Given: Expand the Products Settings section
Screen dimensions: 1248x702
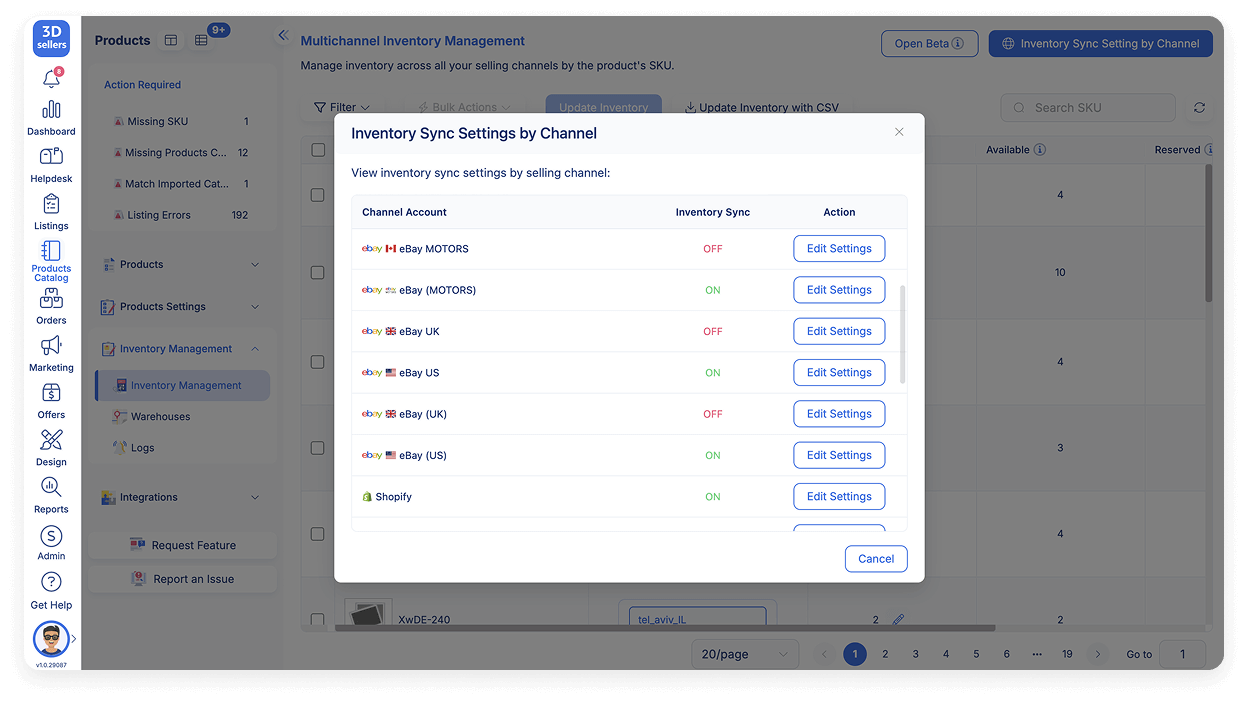Looking at the screenshot, I should [182, 307].
